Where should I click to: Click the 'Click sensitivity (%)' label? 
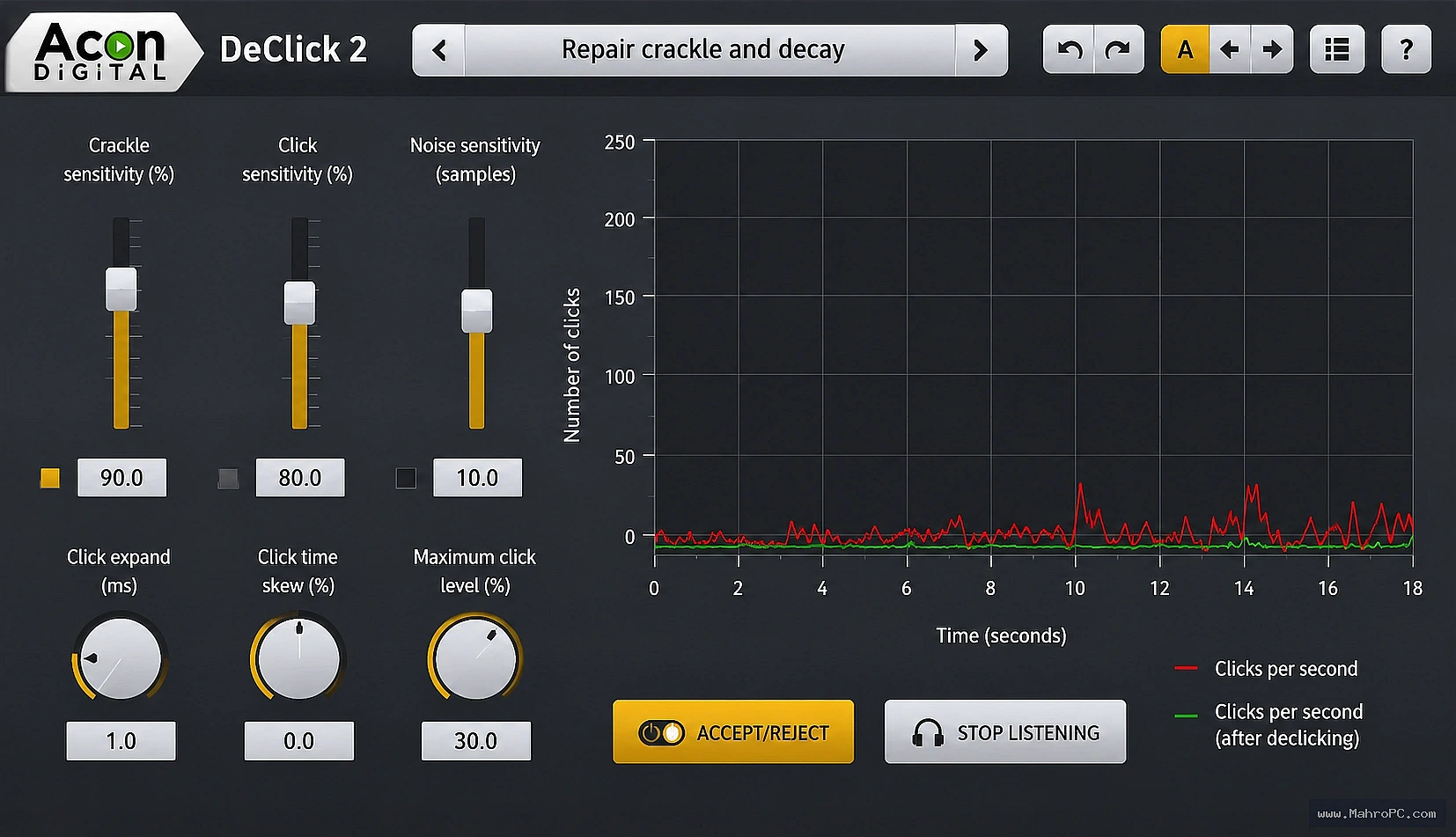[298, 159]
